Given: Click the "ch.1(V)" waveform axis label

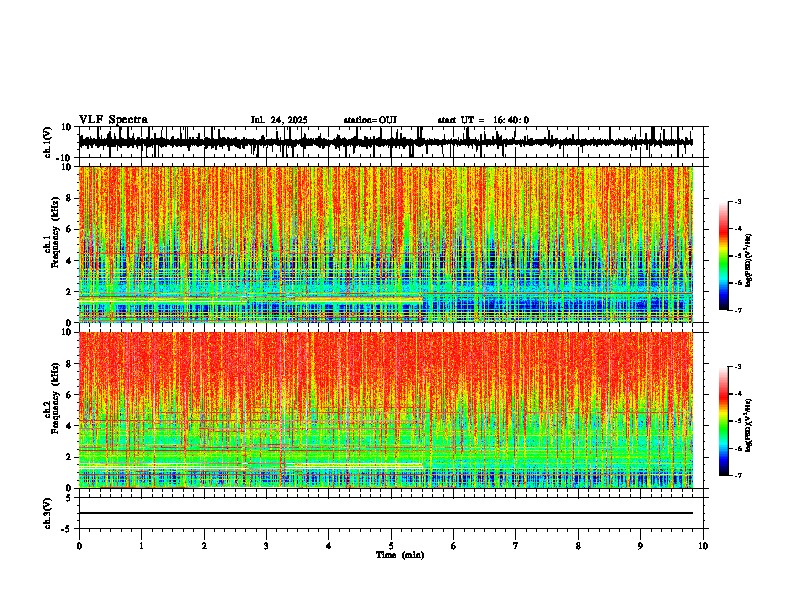Looking at the screenshot, I should [x=48, y=142].
